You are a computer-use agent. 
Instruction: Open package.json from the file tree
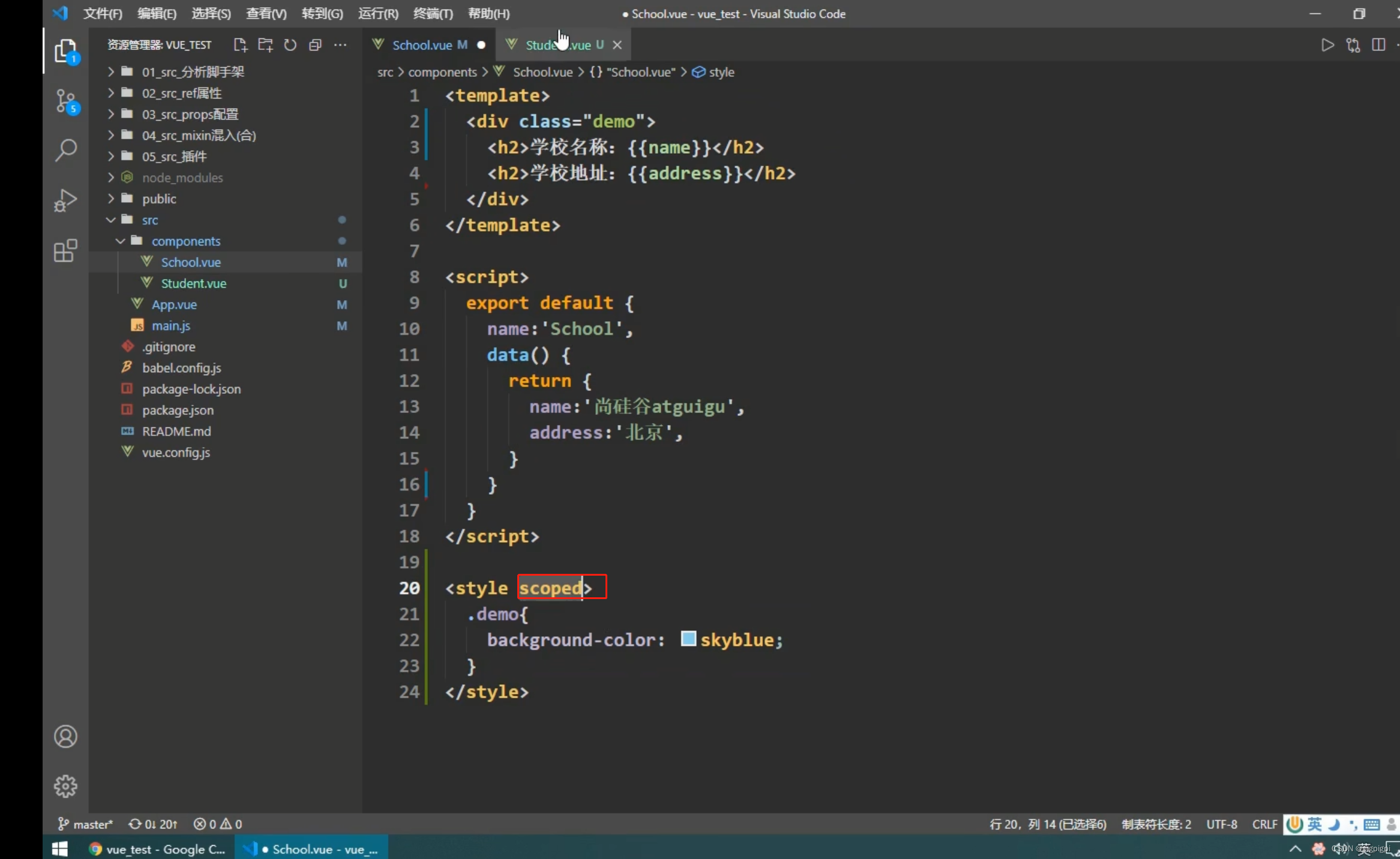[226, 410]
